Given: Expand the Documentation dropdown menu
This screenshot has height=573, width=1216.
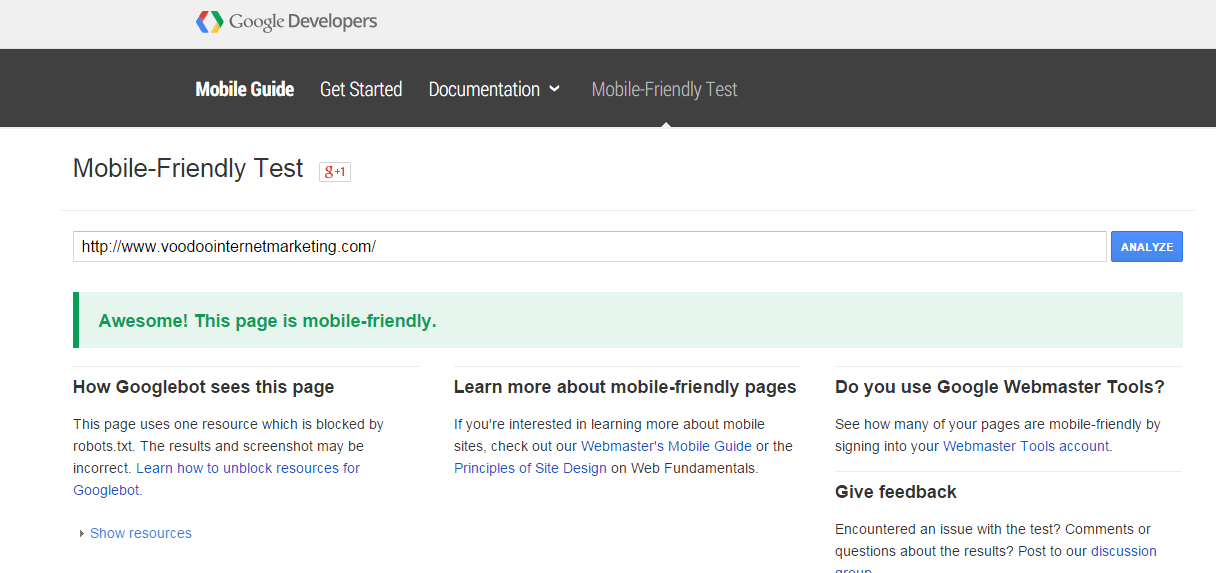Looking at the screenshot, I should tap(494, 89).
